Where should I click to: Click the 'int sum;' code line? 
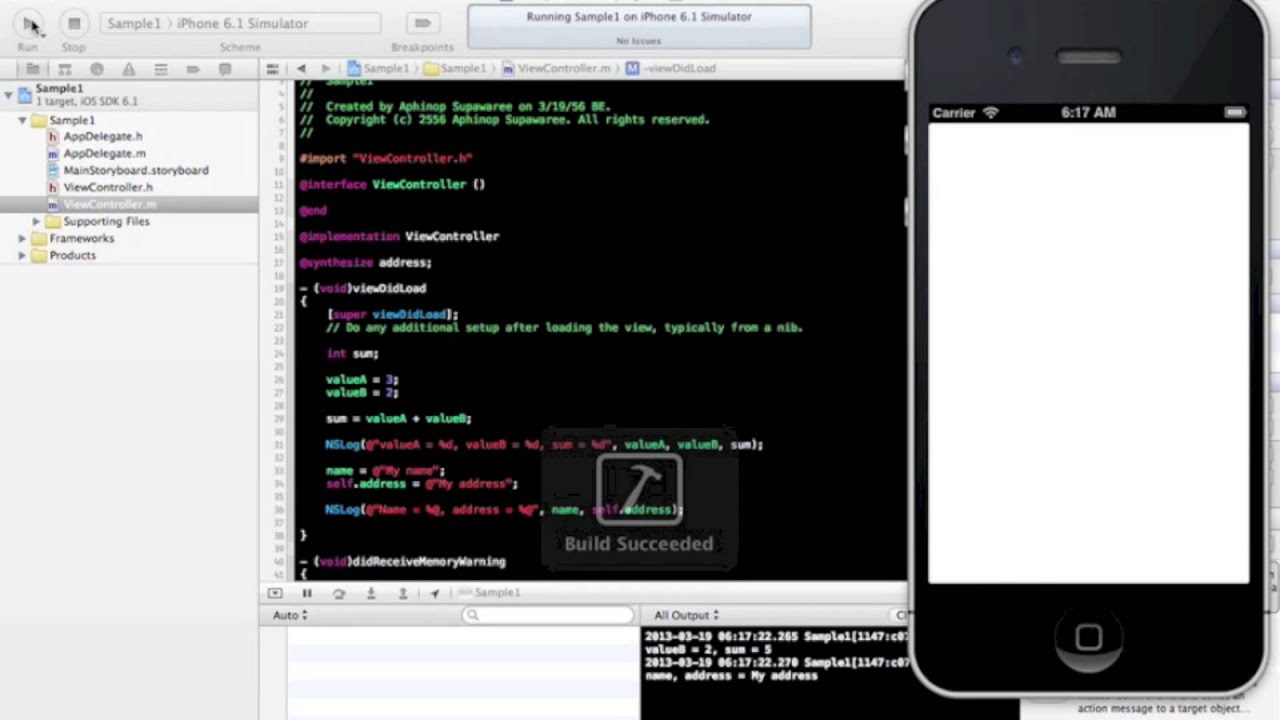(352, 353)
